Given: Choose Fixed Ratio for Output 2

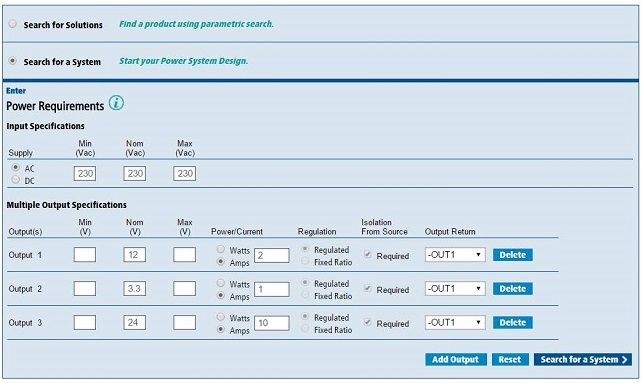Looking at the screenshot, I should pos(305,295).
